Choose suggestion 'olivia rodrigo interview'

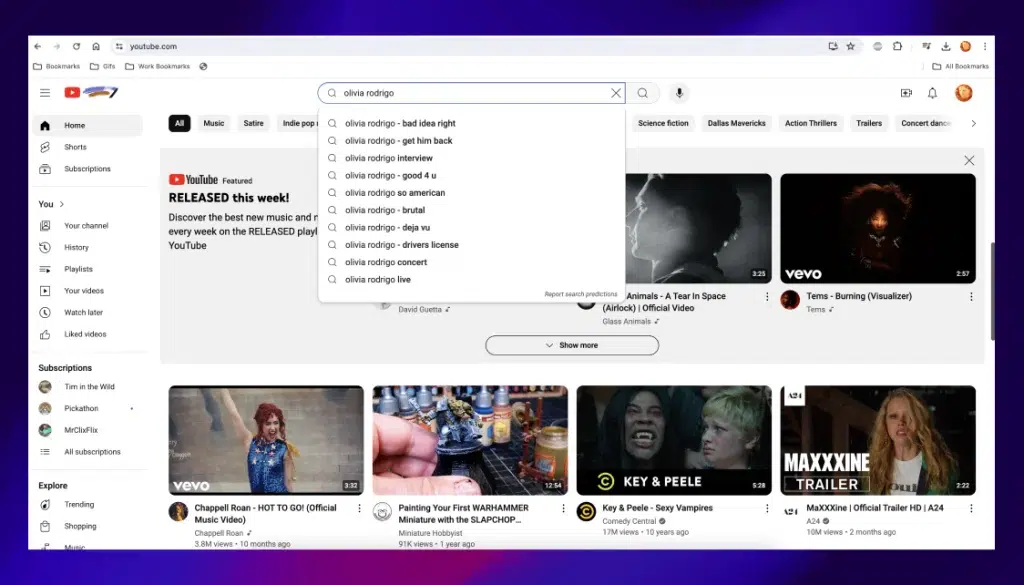tap(472, 158)
